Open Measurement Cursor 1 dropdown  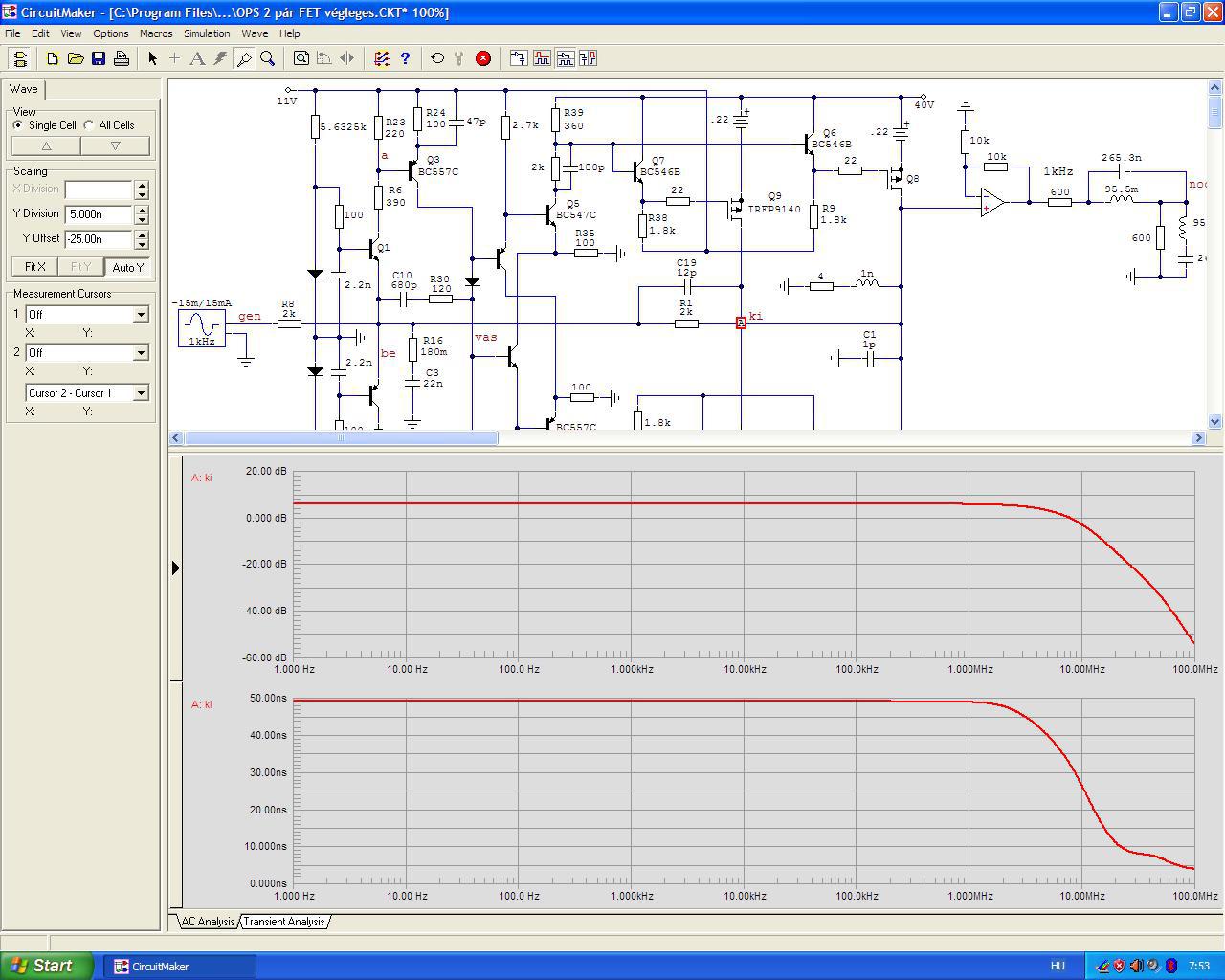point(141,314)
